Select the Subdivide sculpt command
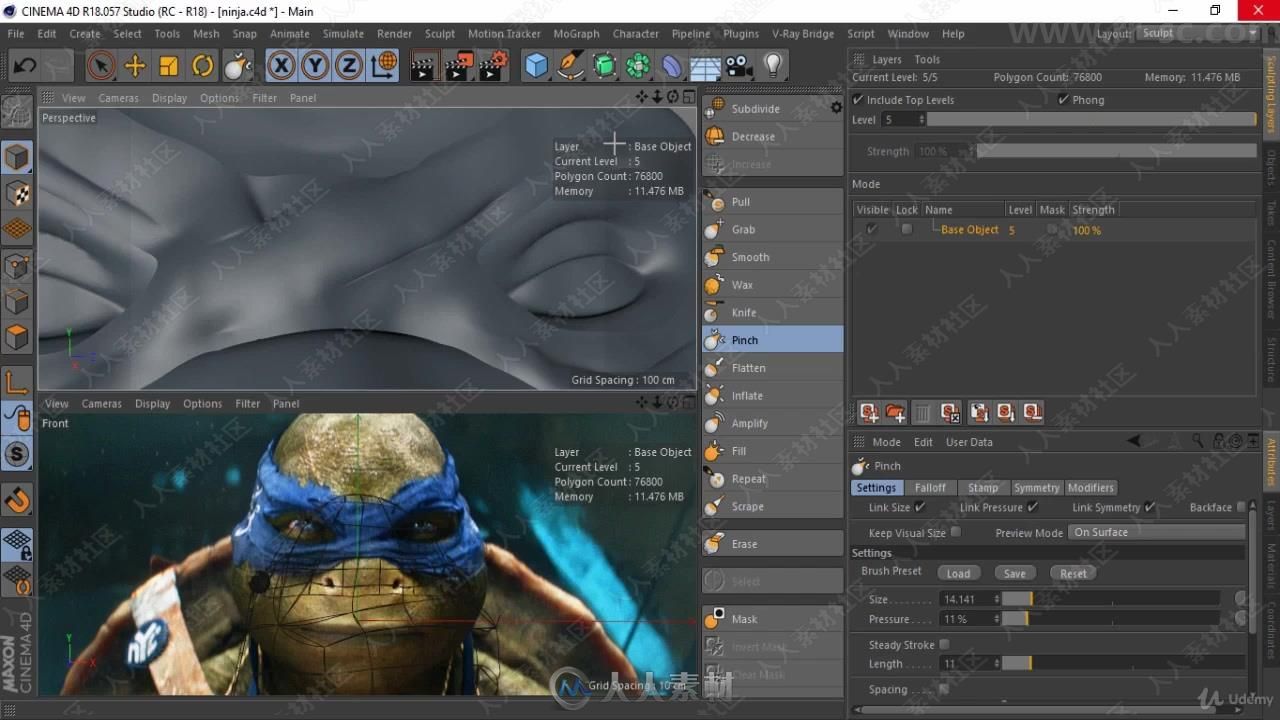The image size is (1280, 720). (764, 108)
